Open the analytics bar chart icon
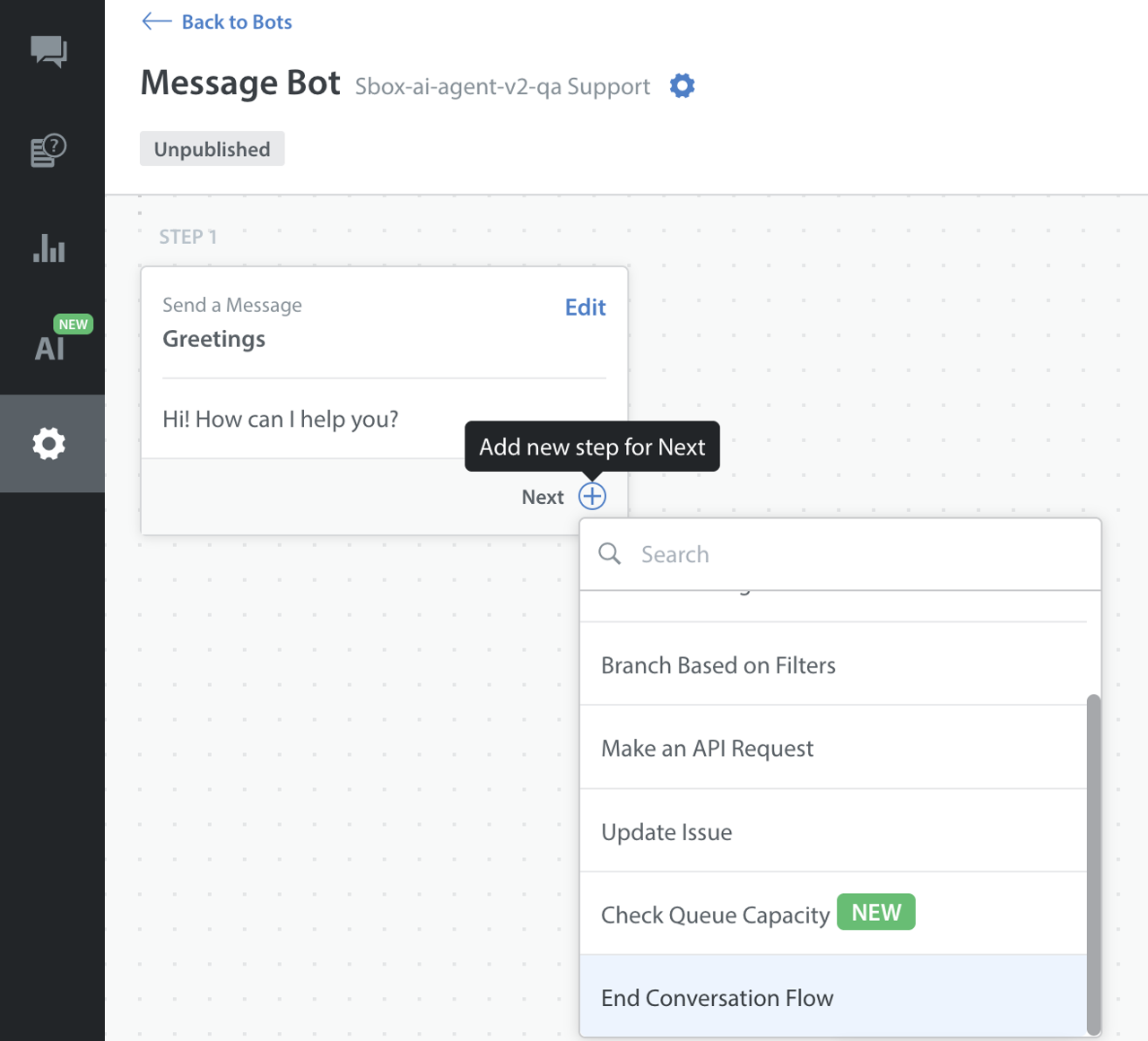 click(x=49, y=247)
